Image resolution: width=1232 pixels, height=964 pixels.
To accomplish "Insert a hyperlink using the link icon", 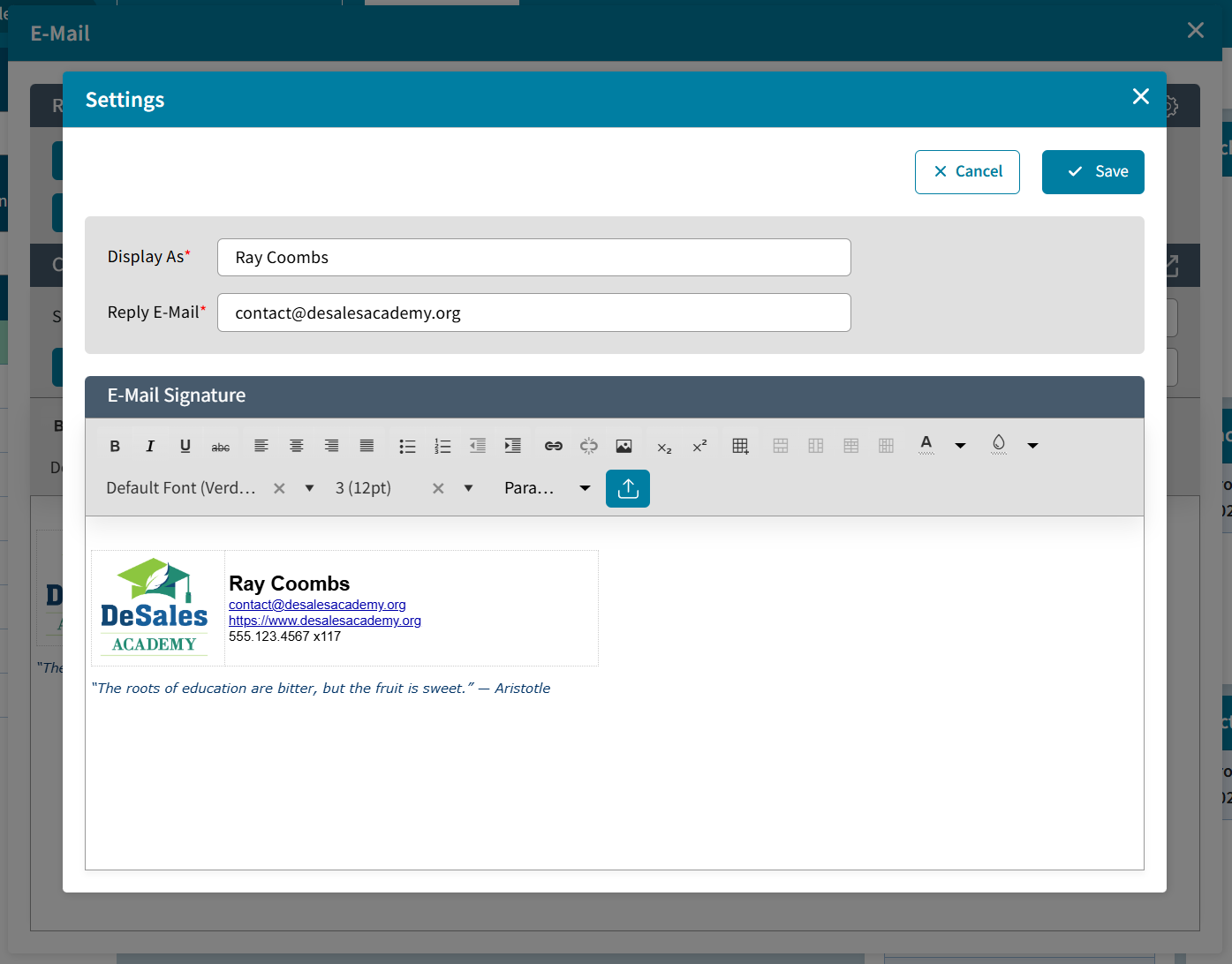I will pos(554,445).
